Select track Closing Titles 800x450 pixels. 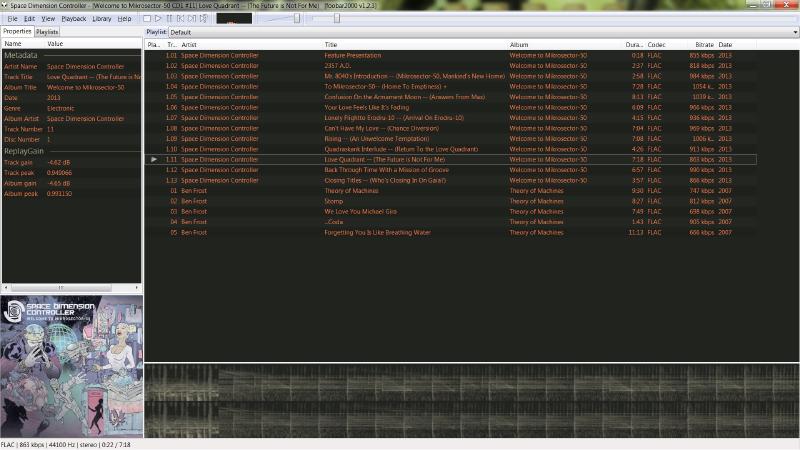[451, 181]
